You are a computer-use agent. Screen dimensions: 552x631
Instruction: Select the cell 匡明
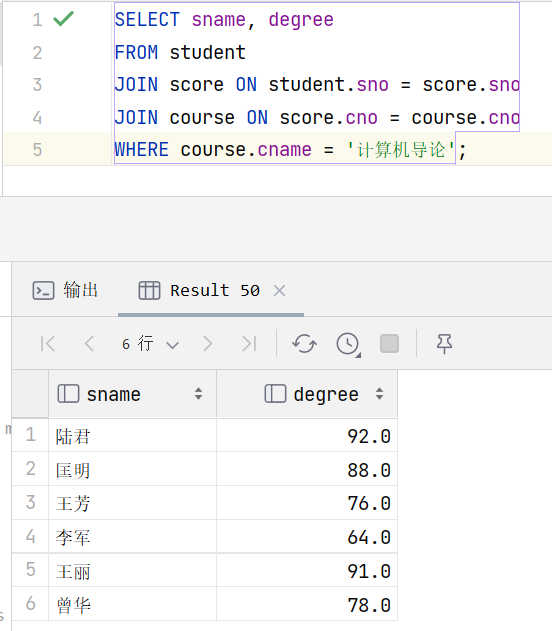tap(132, 470)
